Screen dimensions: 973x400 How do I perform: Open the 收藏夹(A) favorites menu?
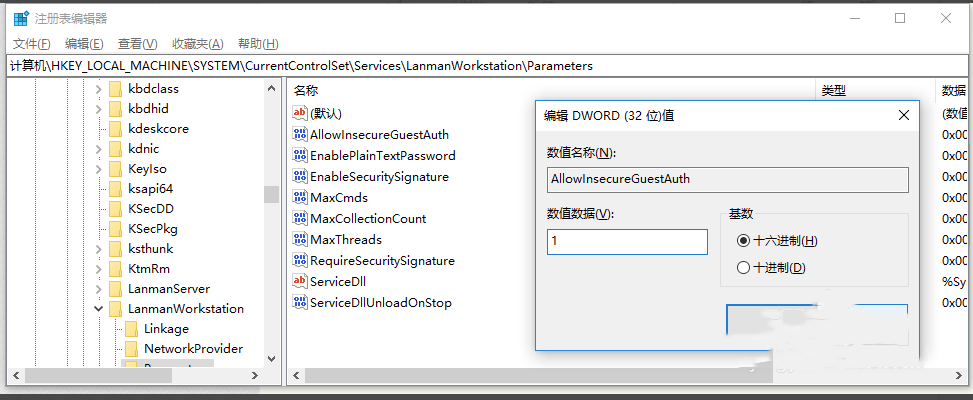(198, 44)
